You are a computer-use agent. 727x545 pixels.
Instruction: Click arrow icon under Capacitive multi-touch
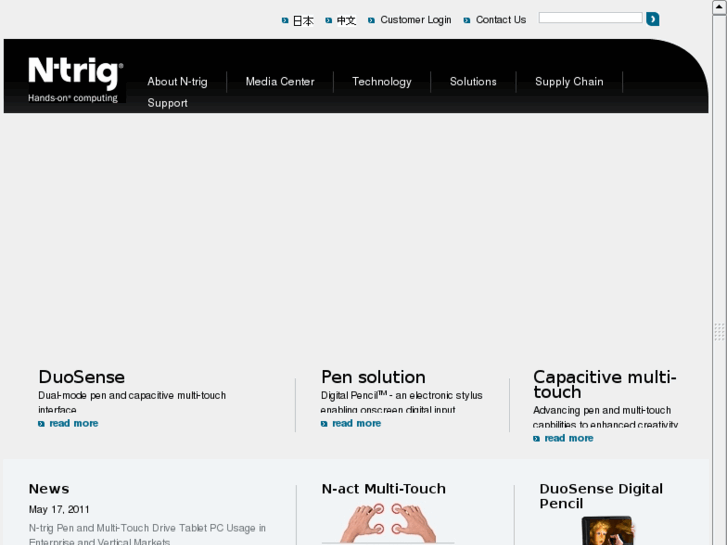point(536,438)
